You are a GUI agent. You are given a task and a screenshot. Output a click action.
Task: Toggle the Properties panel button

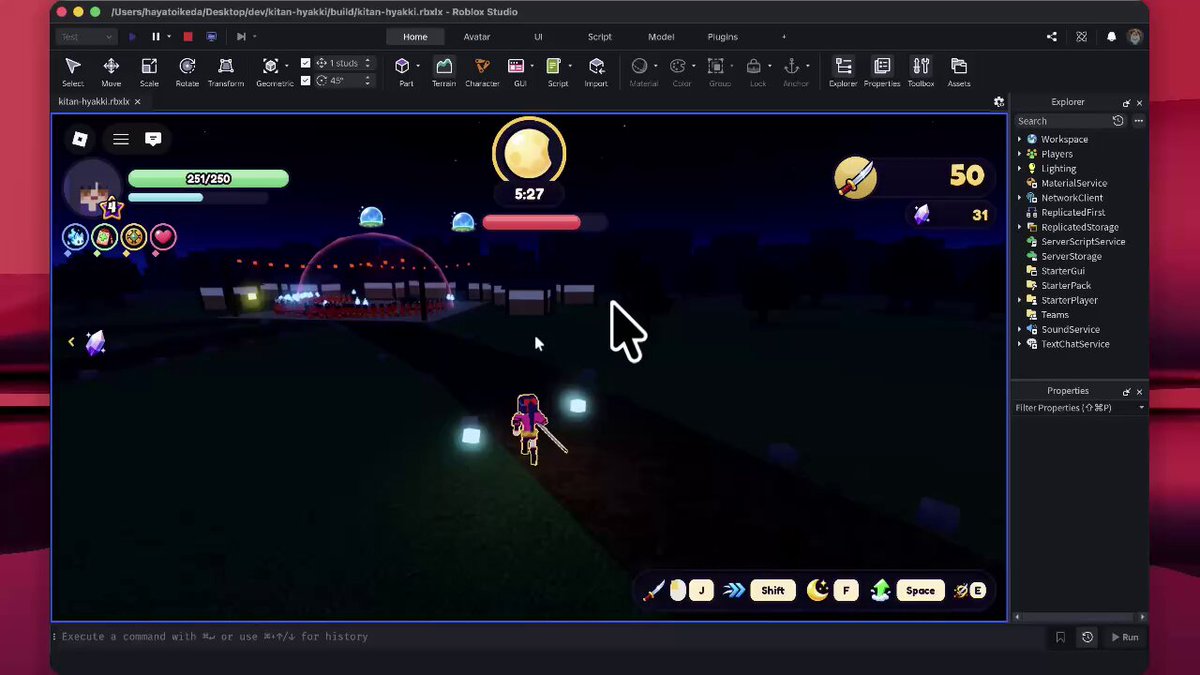coord(882,71)
